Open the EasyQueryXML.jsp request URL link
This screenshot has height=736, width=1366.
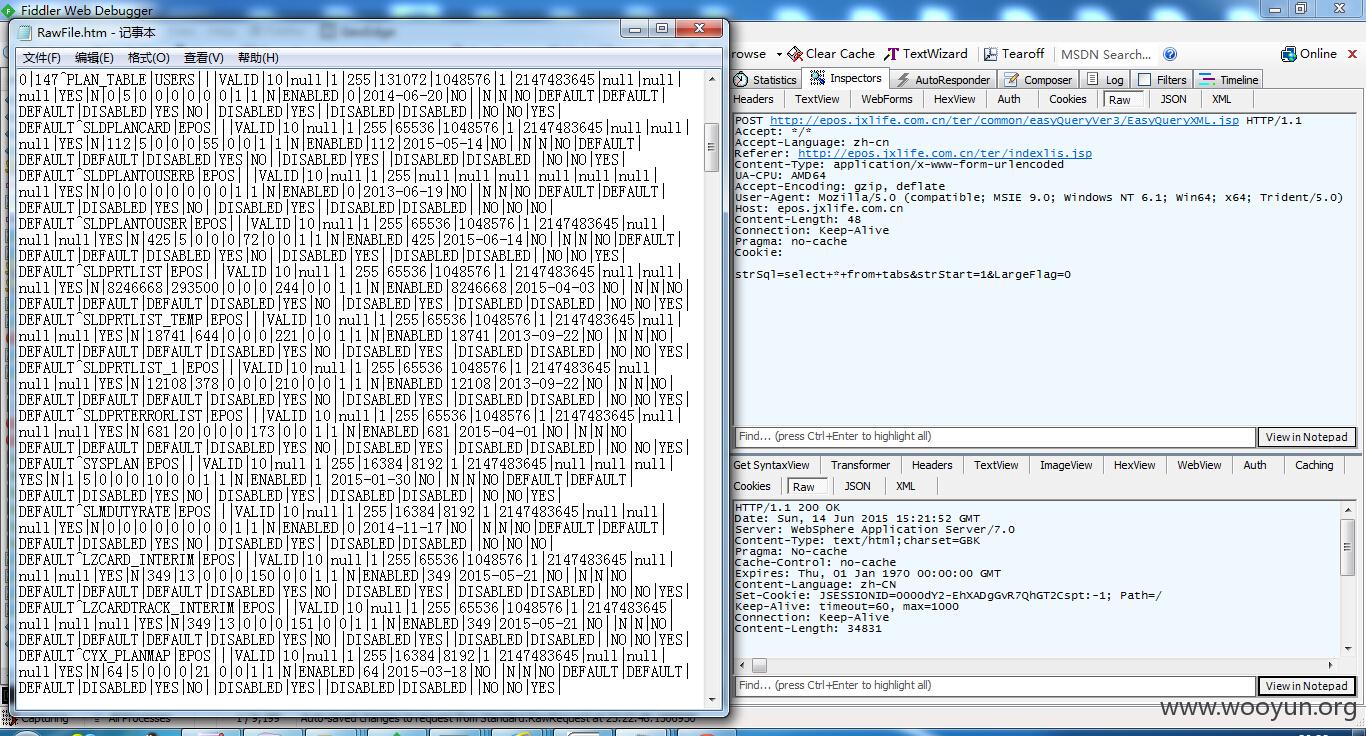pos(1004,120)
